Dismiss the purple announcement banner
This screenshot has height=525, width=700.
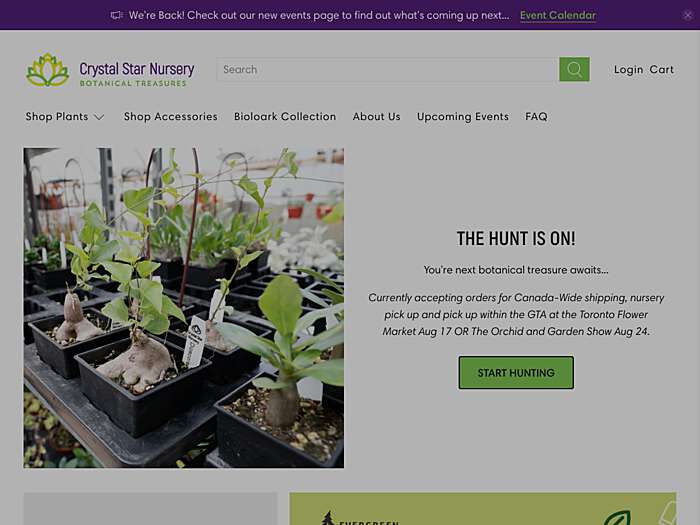point(688,15)
